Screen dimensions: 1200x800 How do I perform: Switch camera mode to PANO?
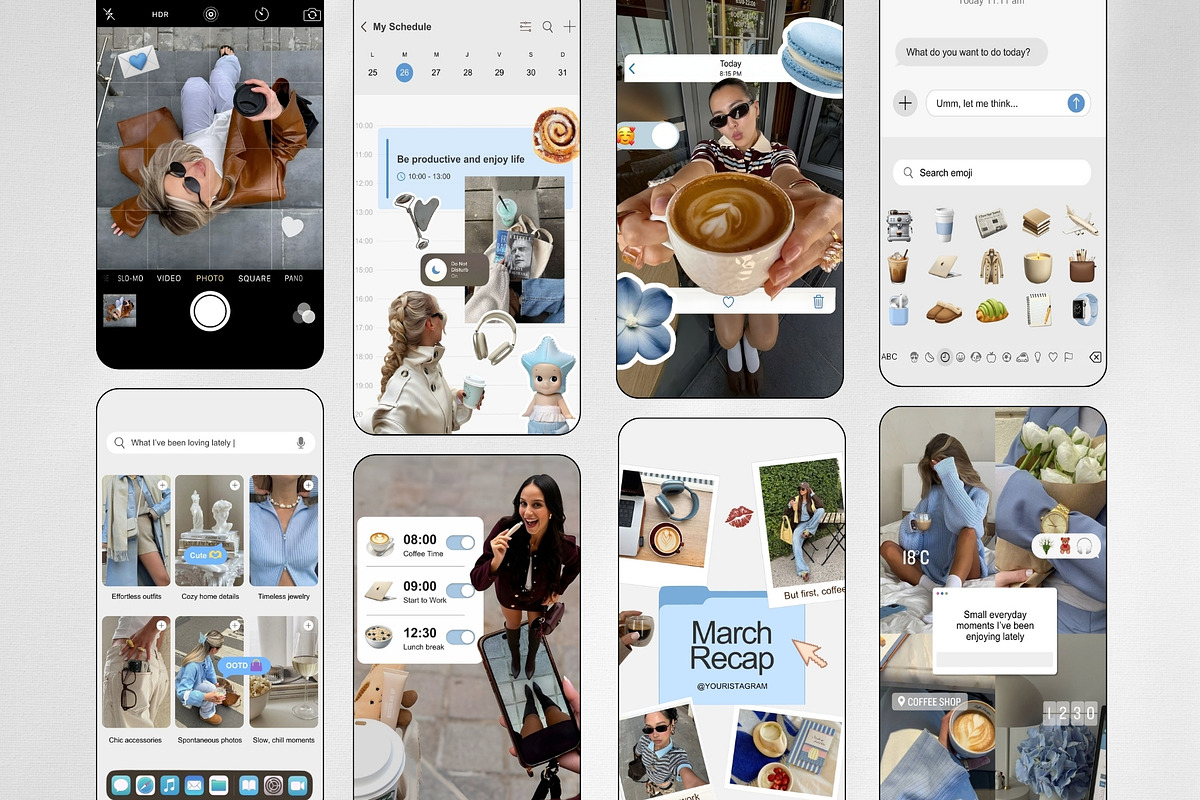(x=294, y=278)
